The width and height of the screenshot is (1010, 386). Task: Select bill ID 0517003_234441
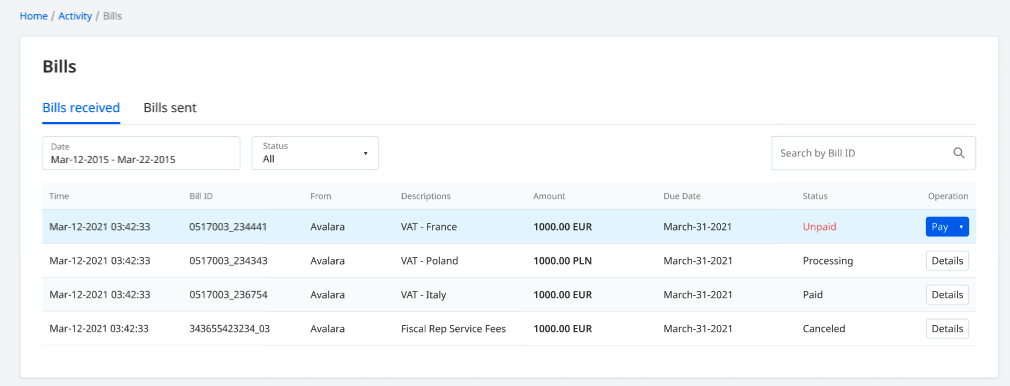click(229, 227)
